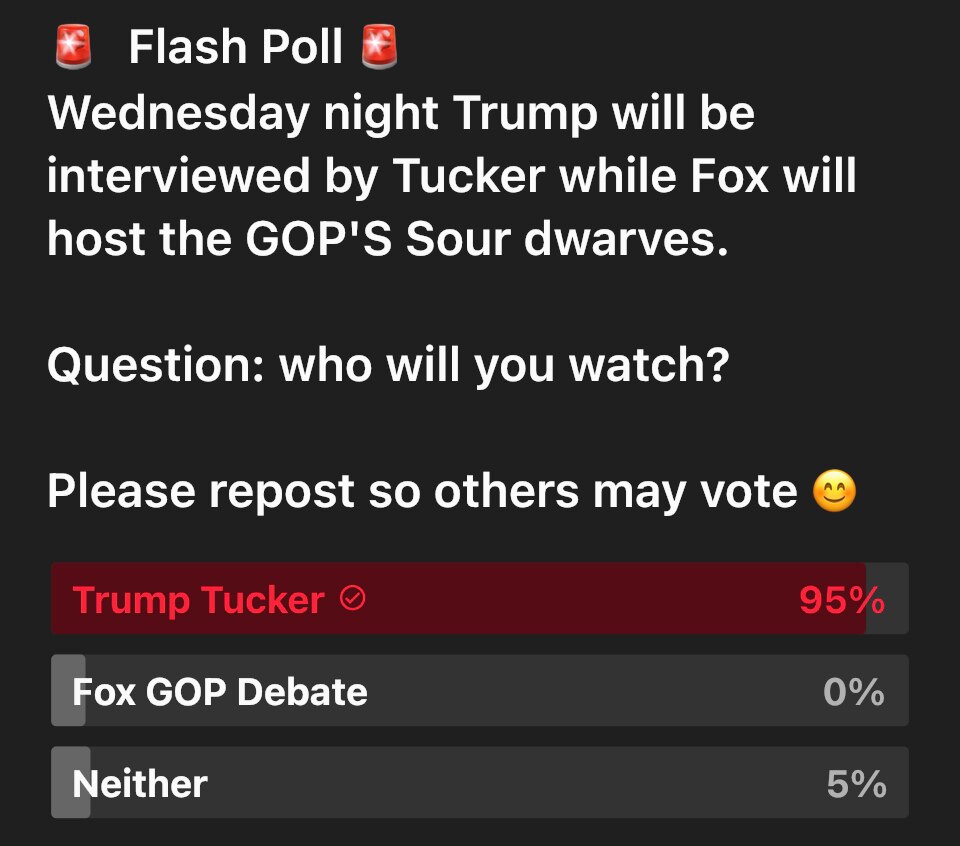
Task: Click the "Wednesday night Trump will be" line
Action: [x=400, y=113]
